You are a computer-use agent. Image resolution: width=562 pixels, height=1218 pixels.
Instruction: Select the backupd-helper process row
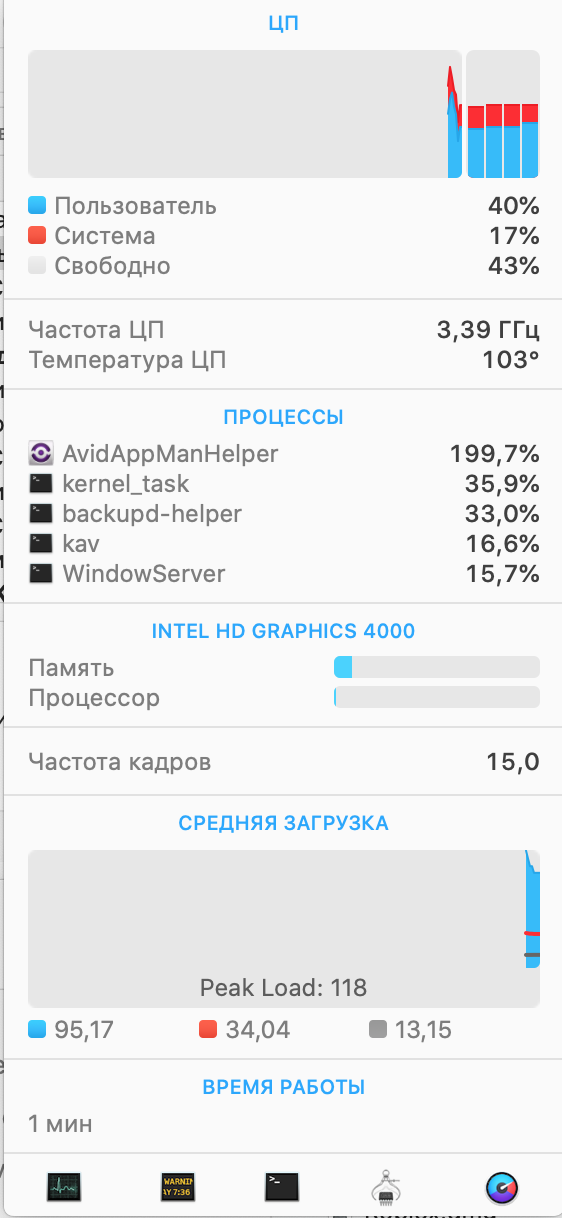click(284, 514)
